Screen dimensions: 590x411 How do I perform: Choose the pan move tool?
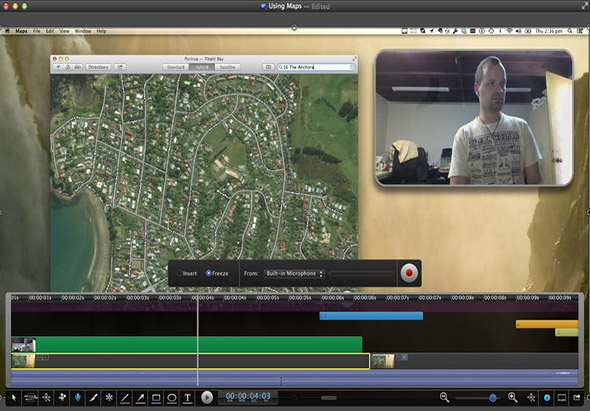tap(46, 397)
